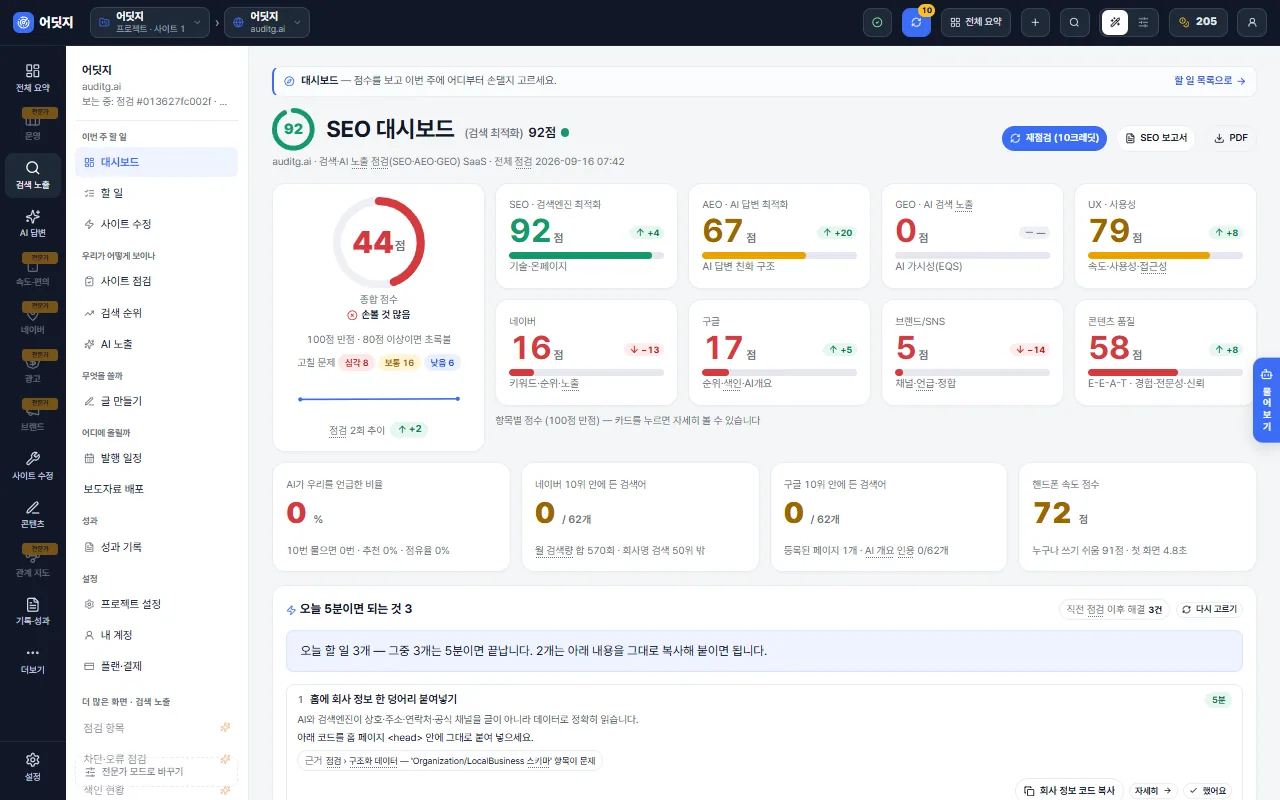Click the plus icon in top bar
Screen dimensions: 1280x800
coord(1035,22)
